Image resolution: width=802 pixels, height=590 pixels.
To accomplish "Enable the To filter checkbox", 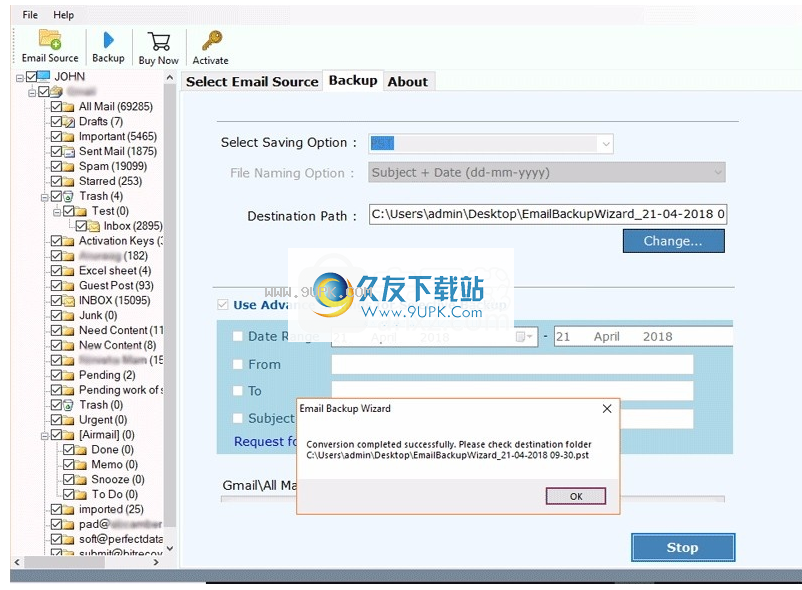I will pyautogui.click(x=237, y=391).
